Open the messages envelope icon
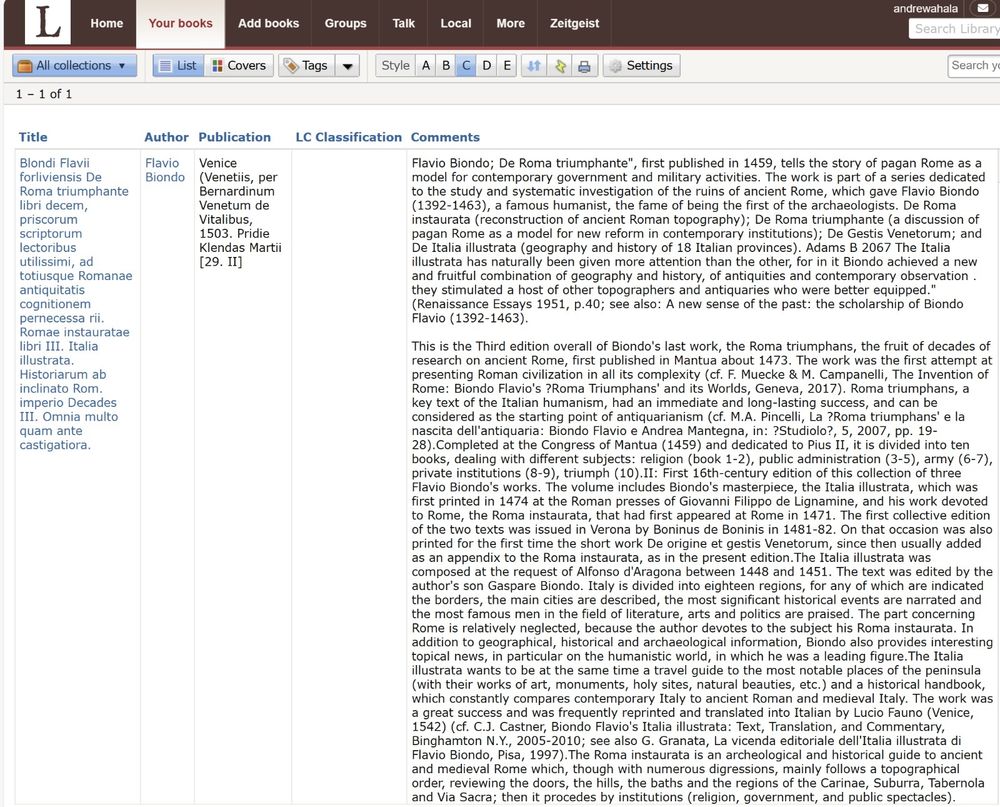This screenshot has width=1000, height=807. [983, 8]
